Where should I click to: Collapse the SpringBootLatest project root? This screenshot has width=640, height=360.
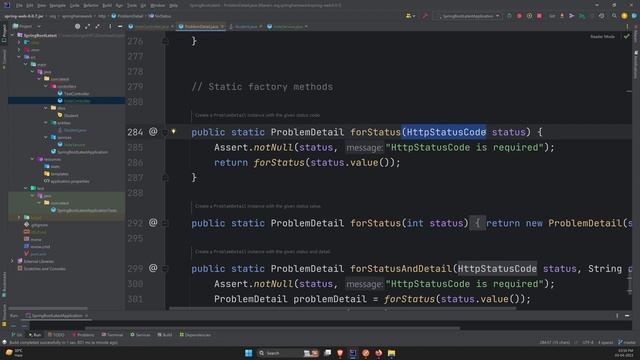click(x=12, y=36)
